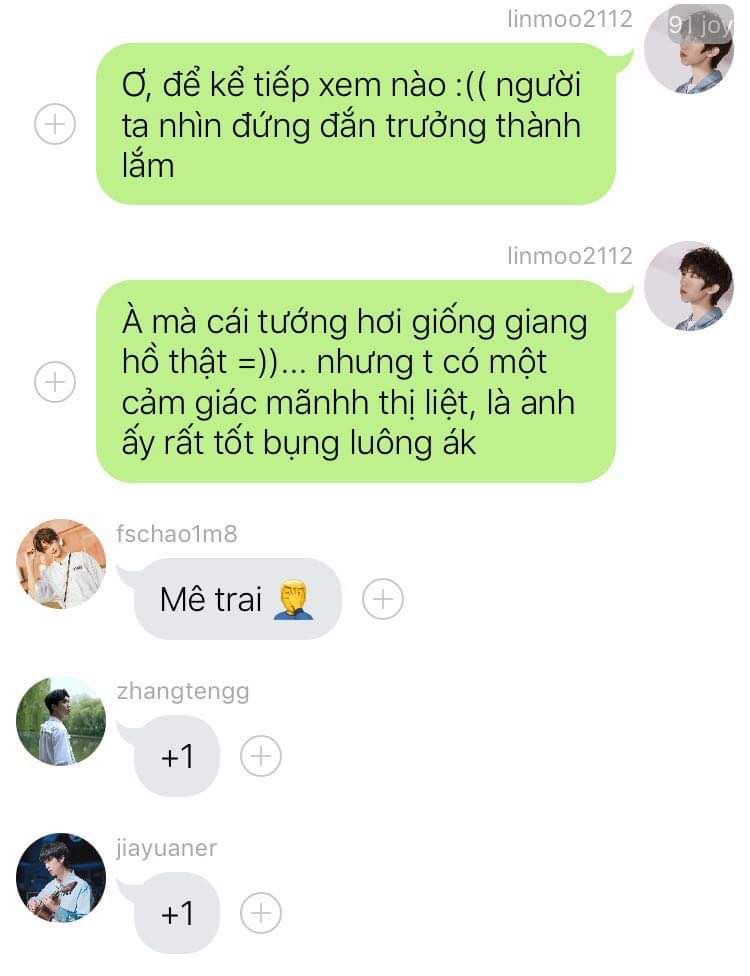The height and width of the screenshot is (976, 750).
Task: Tap plus icon next to jiayuaner's +1 message
Action: click(x=261, y=913)
